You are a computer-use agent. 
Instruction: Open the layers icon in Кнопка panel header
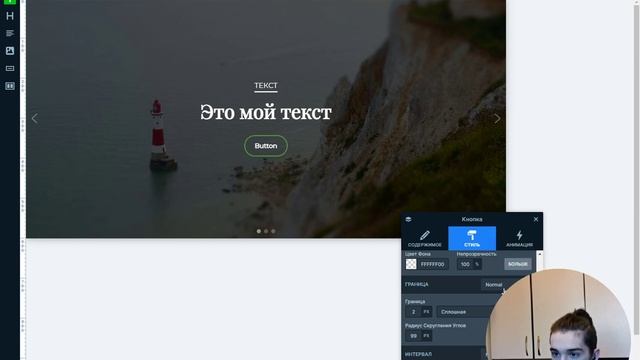pos(408,219)
